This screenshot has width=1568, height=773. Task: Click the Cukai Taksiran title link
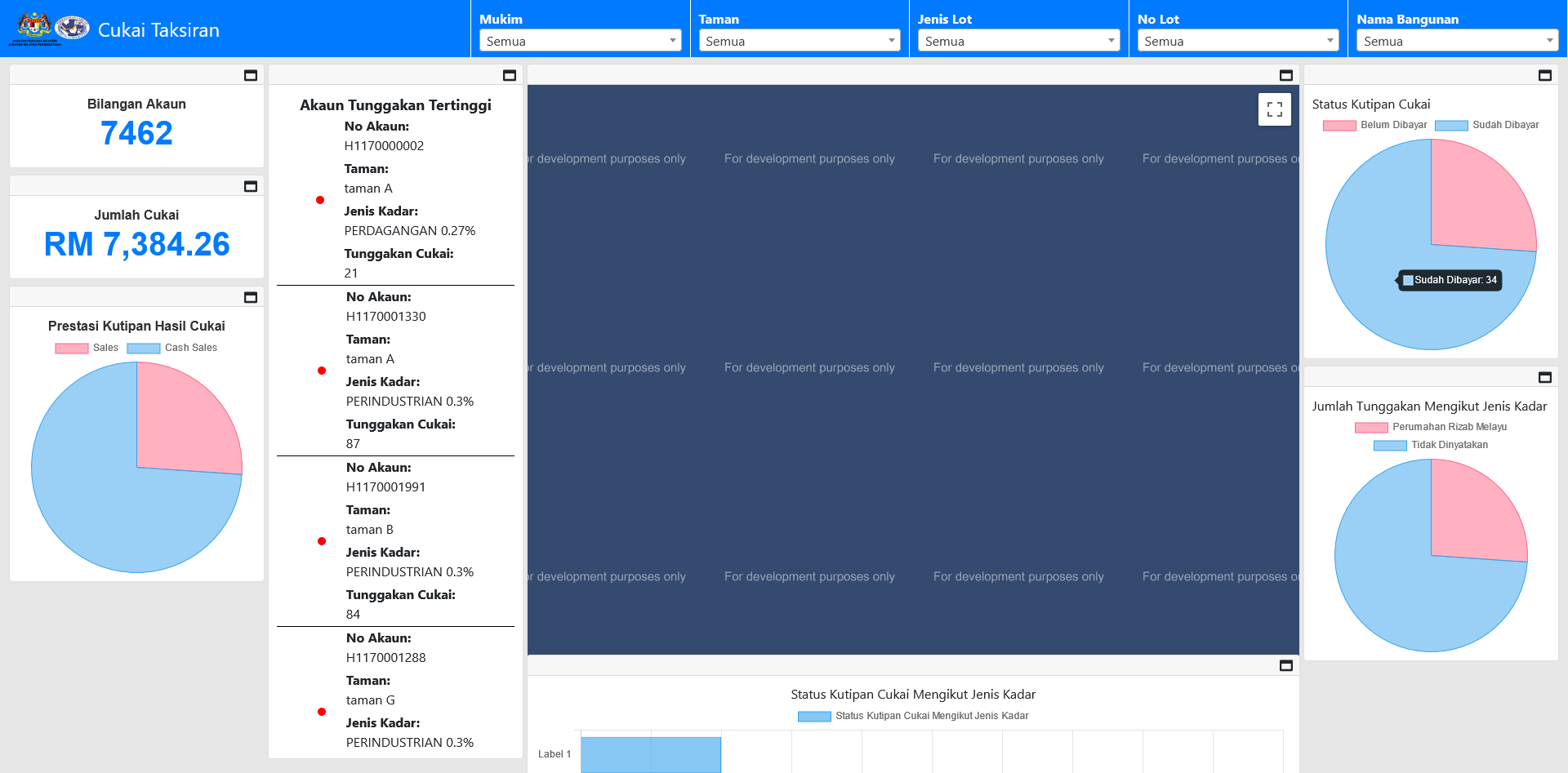point(158,30)
